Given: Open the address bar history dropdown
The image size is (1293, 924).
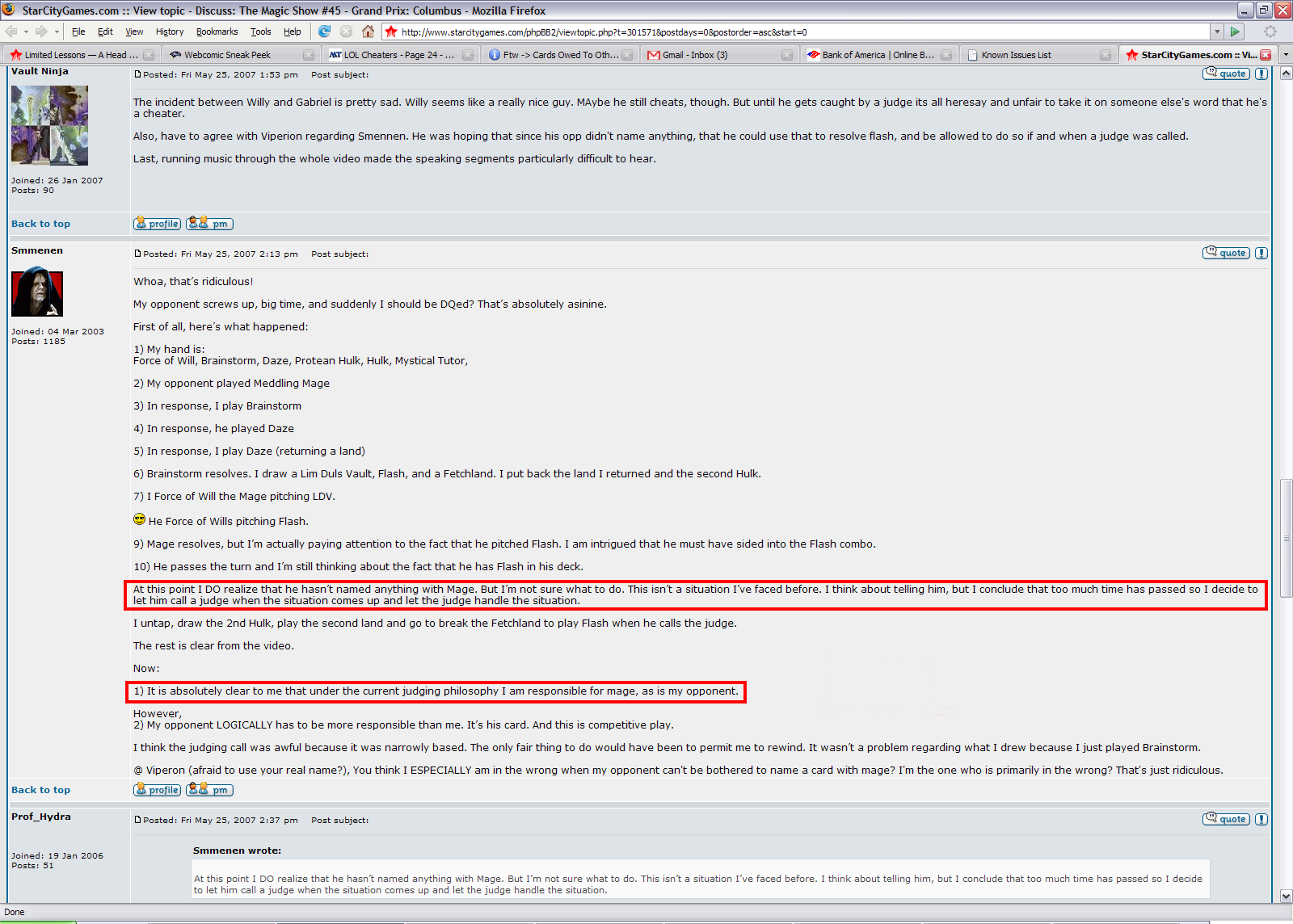Looking at the screenshot, I should click(1216, 31).
